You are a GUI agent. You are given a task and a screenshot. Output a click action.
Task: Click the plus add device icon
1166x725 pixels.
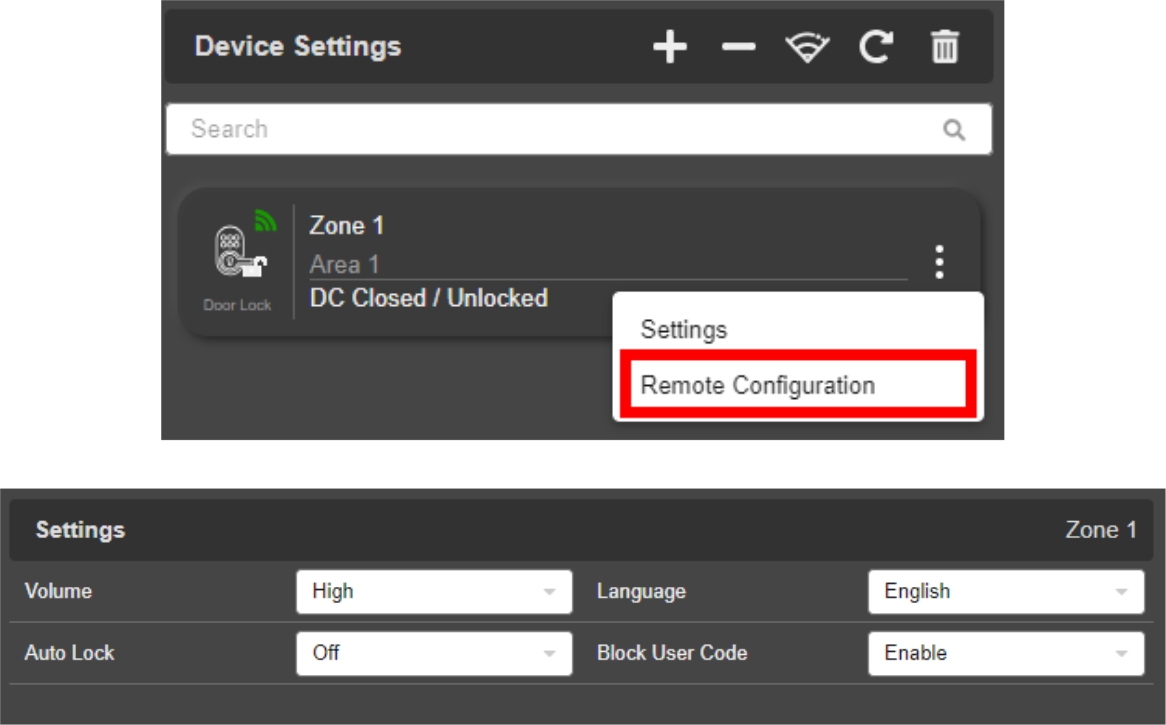click(669, 47)
